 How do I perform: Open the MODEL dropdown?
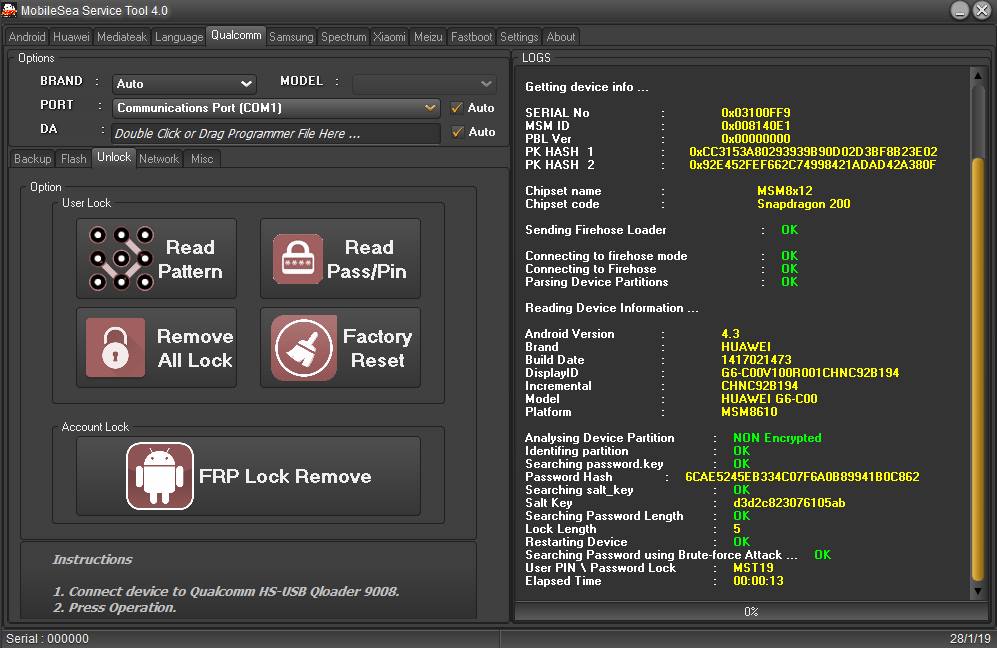(x=424, y=83)
